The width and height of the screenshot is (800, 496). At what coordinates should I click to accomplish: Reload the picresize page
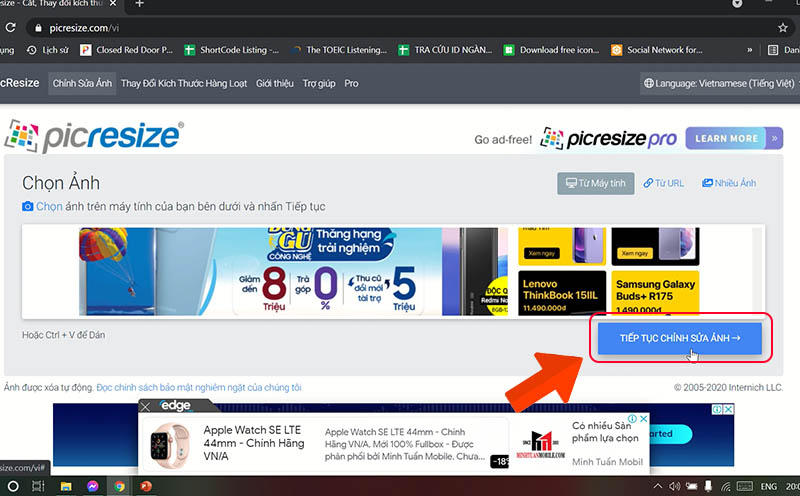10,28
